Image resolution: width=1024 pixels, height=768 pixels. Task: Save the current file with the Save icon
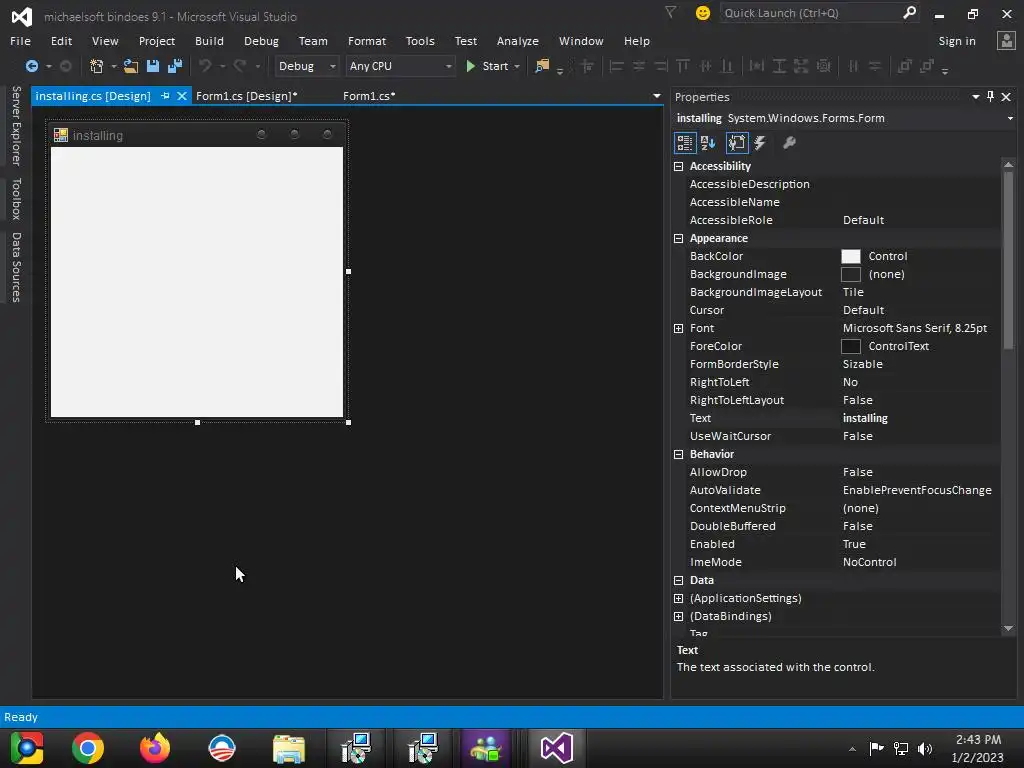(153, 66)
